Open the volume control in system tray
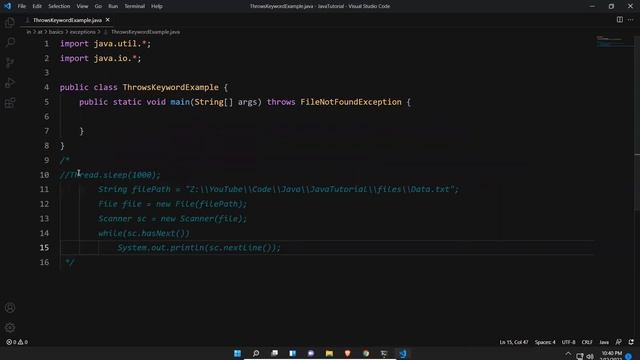The image size is (640, 360). tap(590, 356)
